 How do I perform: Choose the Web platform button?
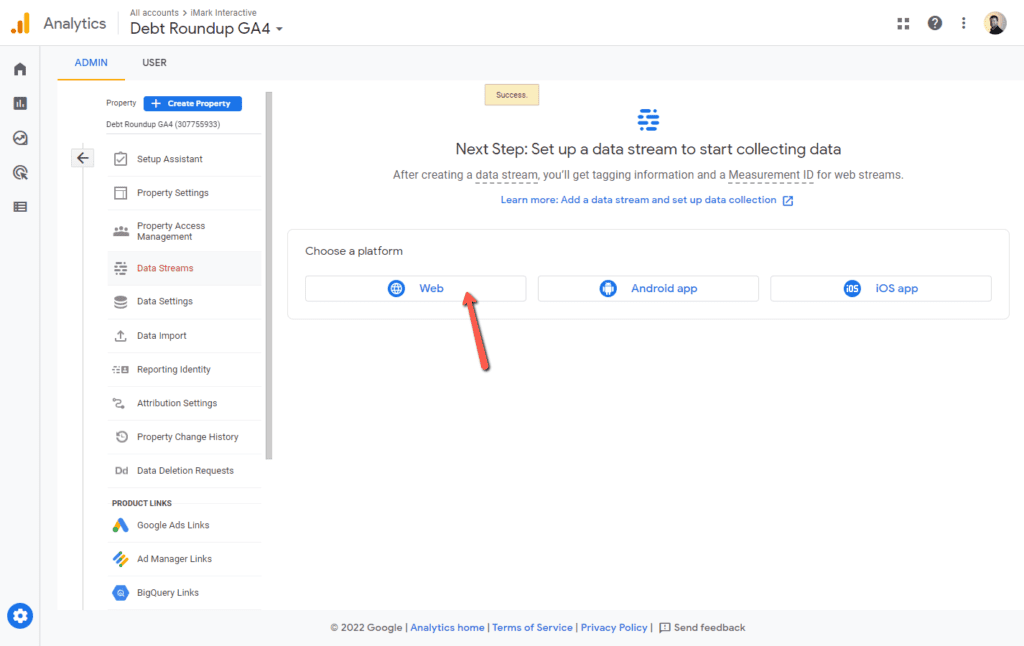pos(415,288)
